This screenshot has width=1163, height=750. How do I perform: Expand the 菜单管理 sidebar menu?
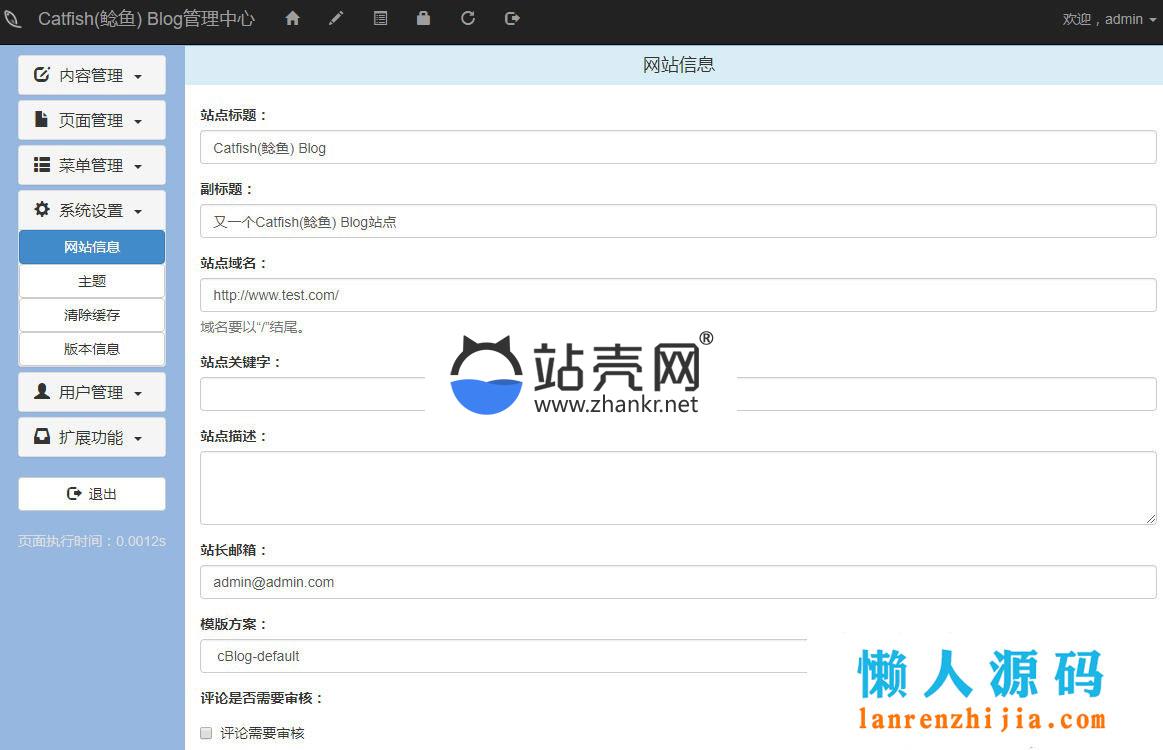point(92,165)
